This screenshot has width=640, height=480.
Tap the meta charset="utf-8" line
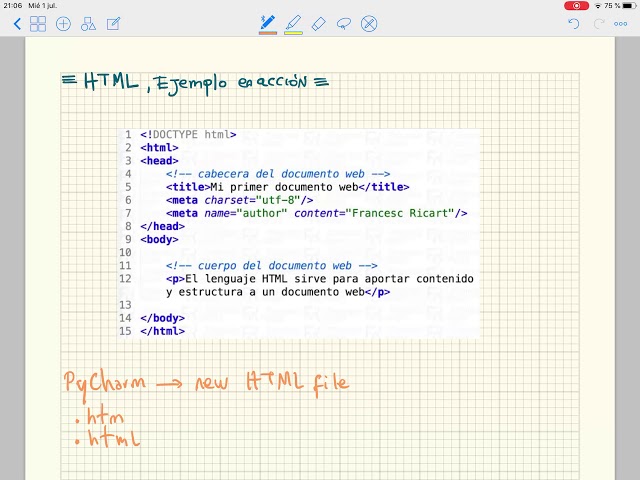(240, 200)
